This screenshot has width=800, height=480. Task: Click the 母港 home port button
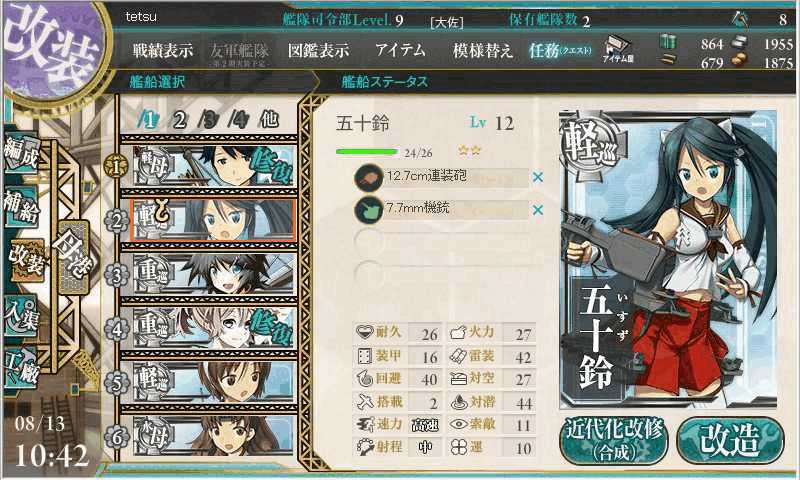(x=74, y=257)
